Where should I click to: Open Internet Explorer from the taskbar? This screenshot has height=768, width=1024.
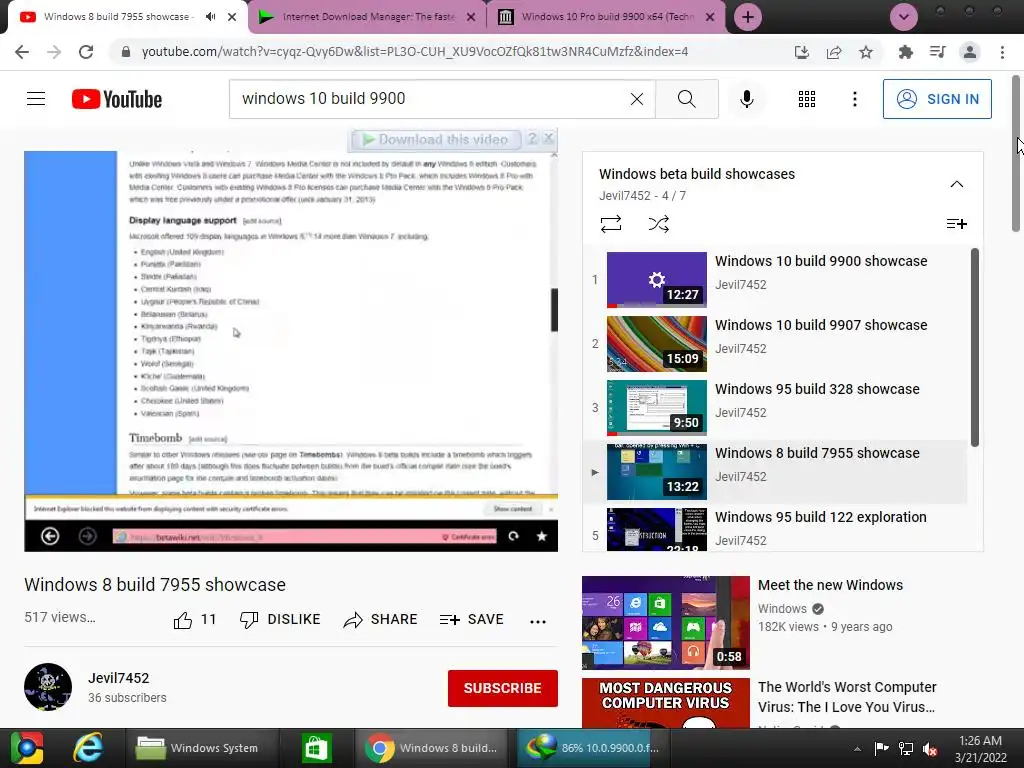tap(88, 748)
